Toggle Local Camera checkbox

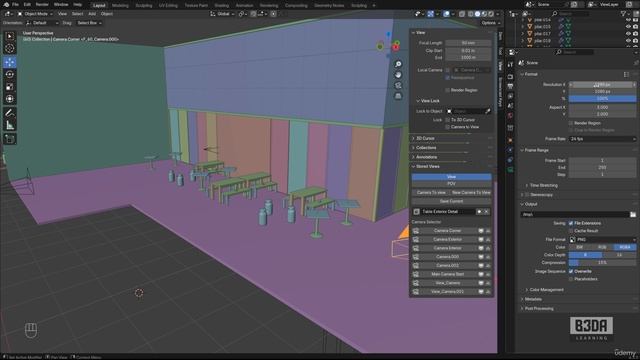pos(448,70)
